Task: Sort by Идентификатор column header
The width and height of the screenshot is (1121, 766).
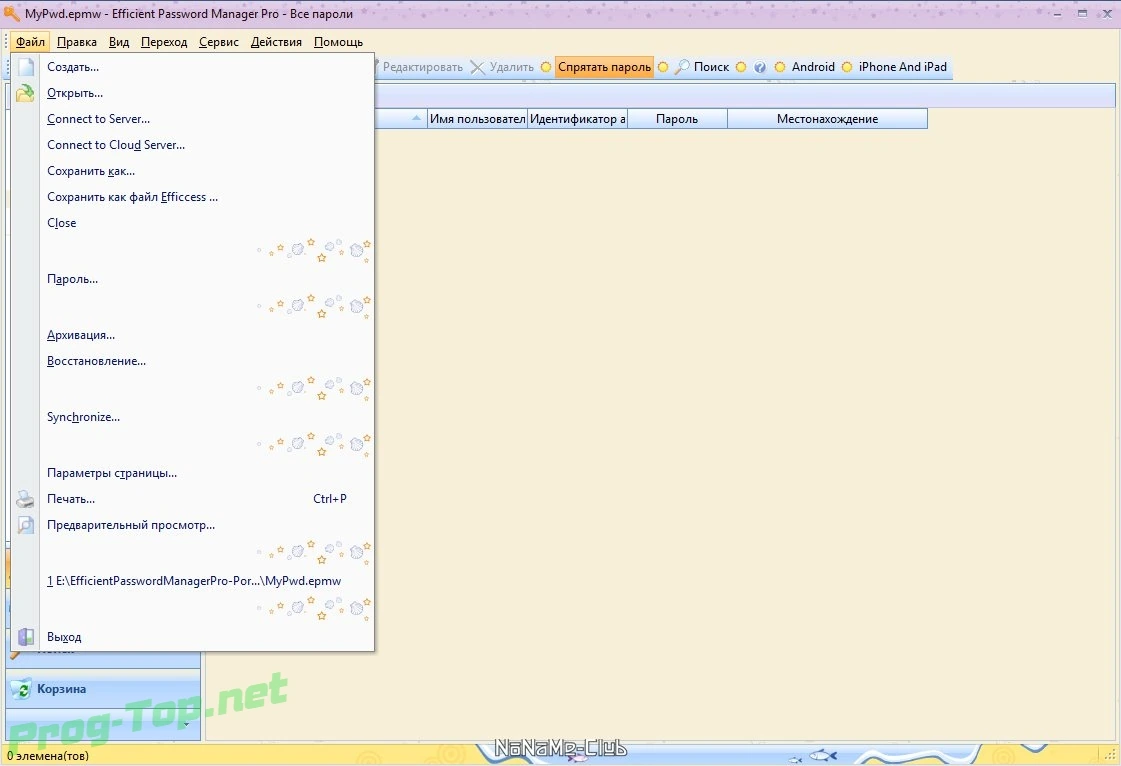Action: 577,119
